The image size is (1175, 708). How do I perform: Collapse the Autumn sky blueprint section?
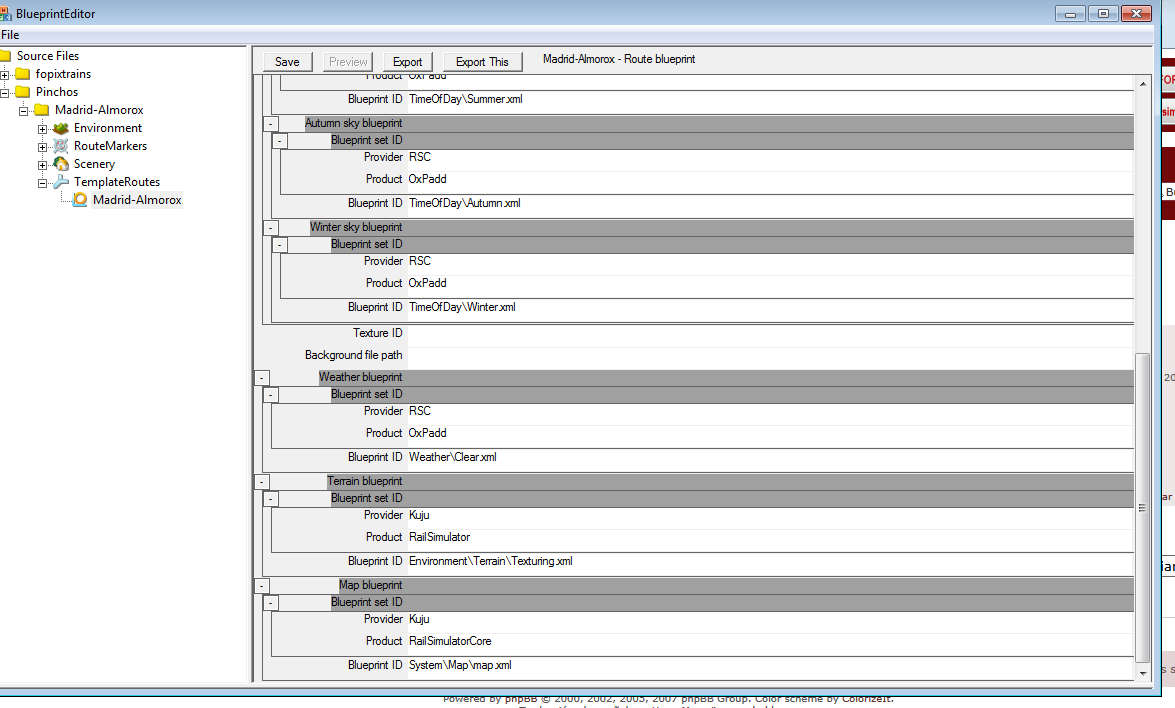pyautogui.click(x=271, y=124)
